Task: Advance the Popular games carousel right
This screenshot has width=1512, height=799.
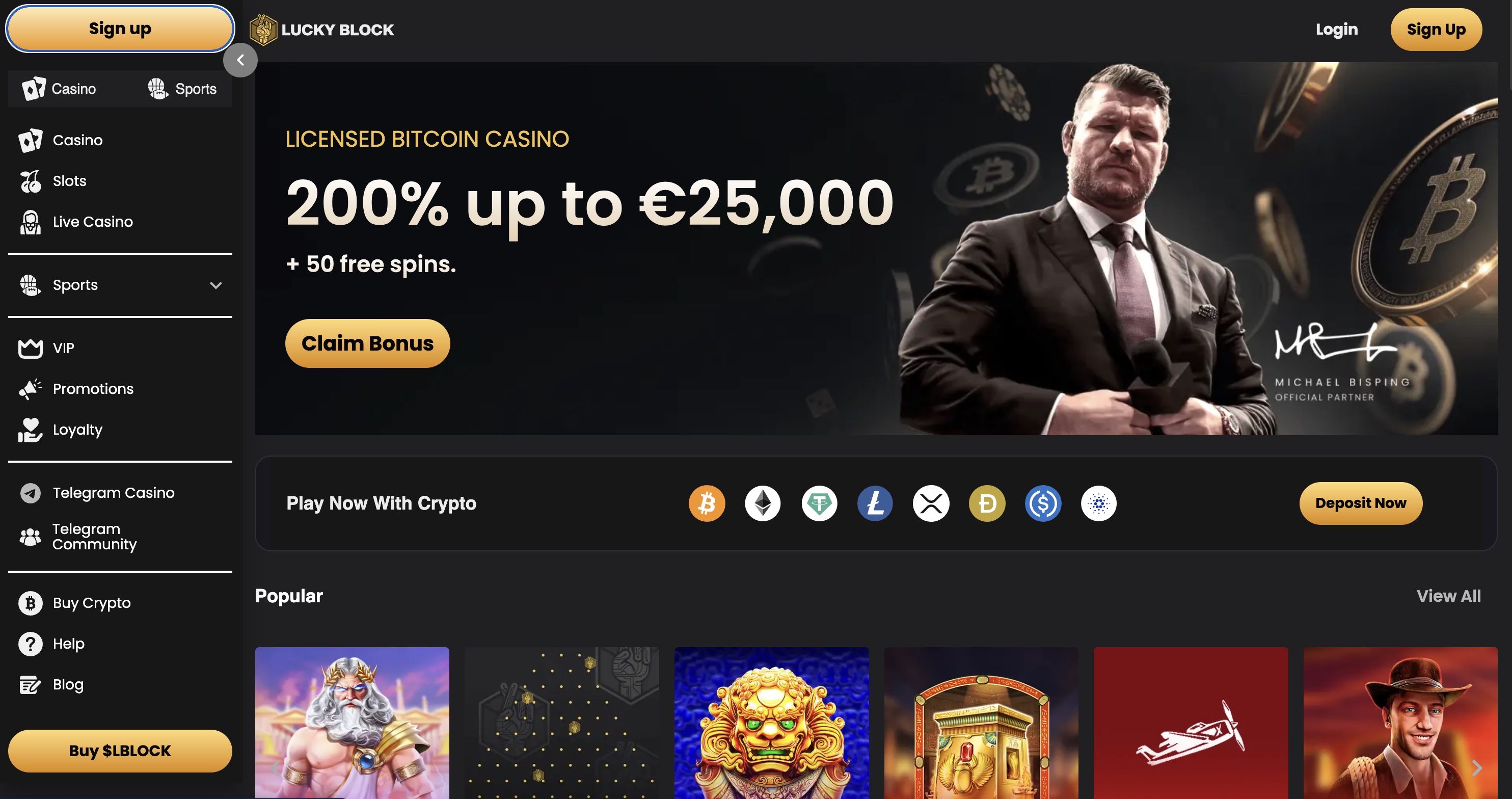Action: tap(1477, 767)
